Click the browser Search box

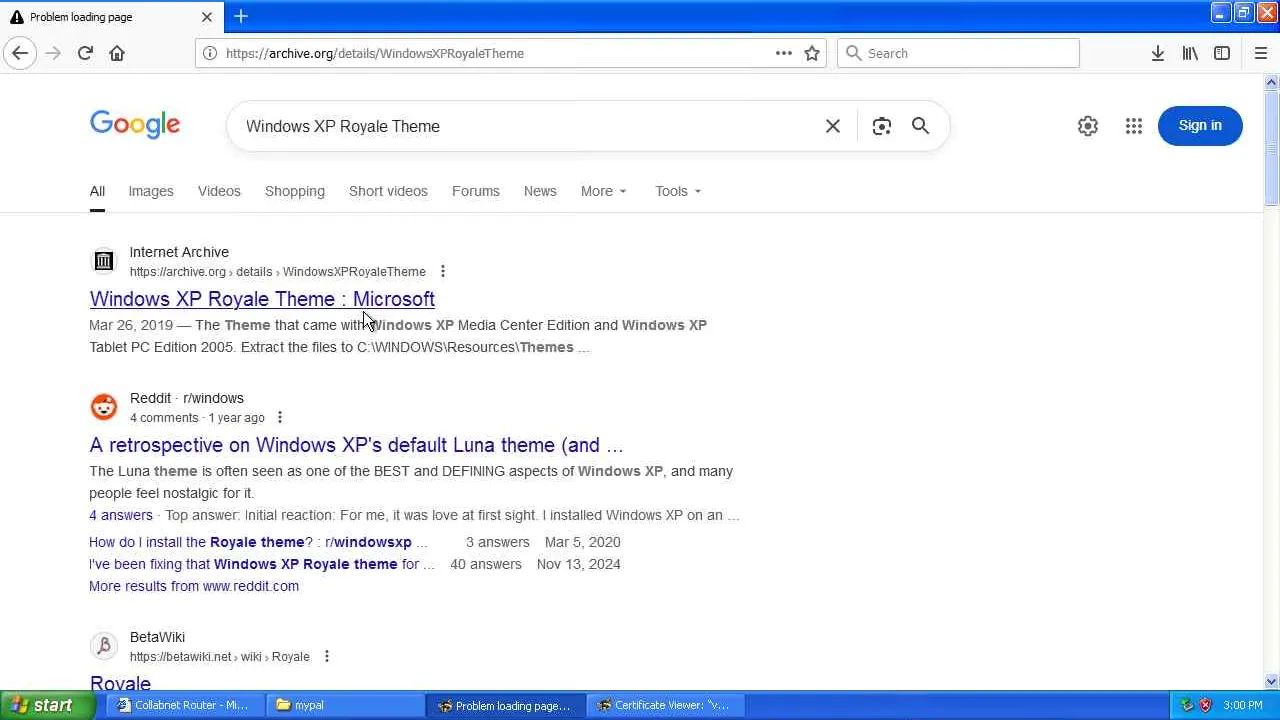[958, 53]
